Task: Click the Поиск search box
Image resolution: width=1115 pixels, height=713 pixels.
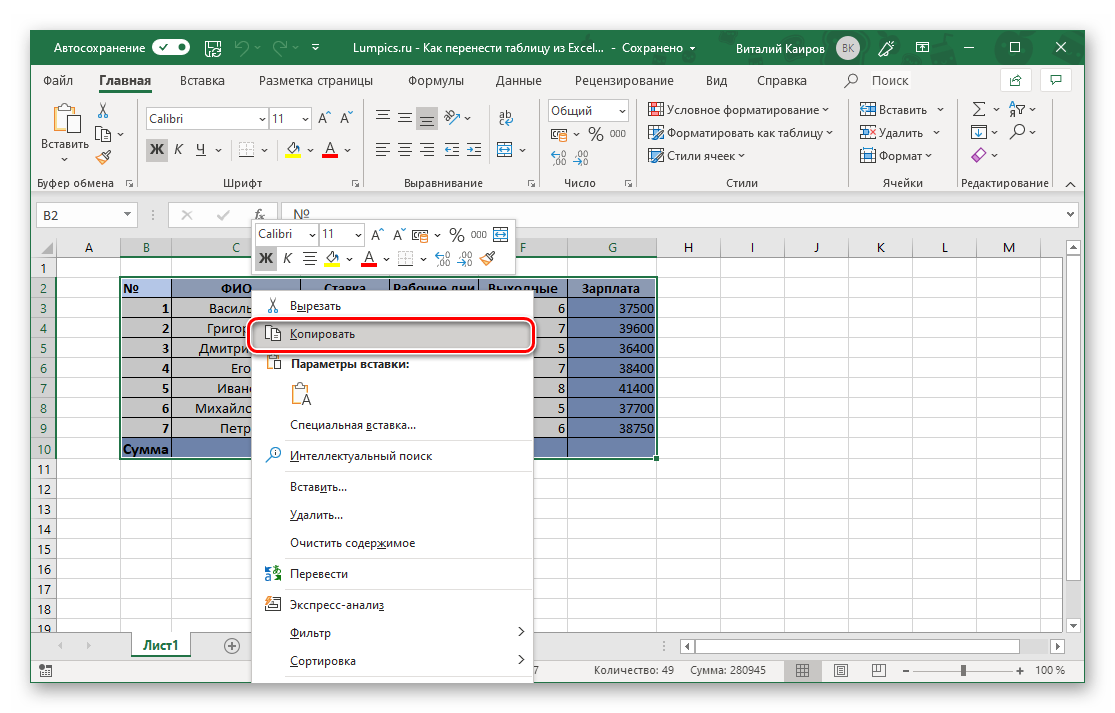Action: [890, 80]
